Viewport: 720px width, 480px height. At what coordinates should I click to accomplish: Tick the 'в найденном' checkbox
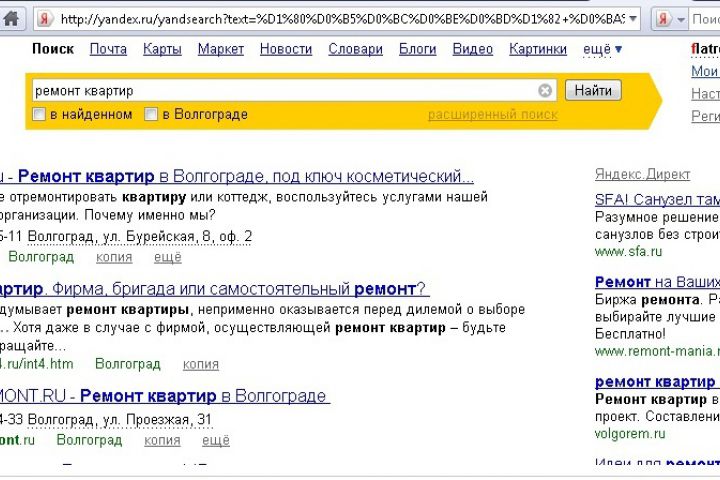[39, 114]
